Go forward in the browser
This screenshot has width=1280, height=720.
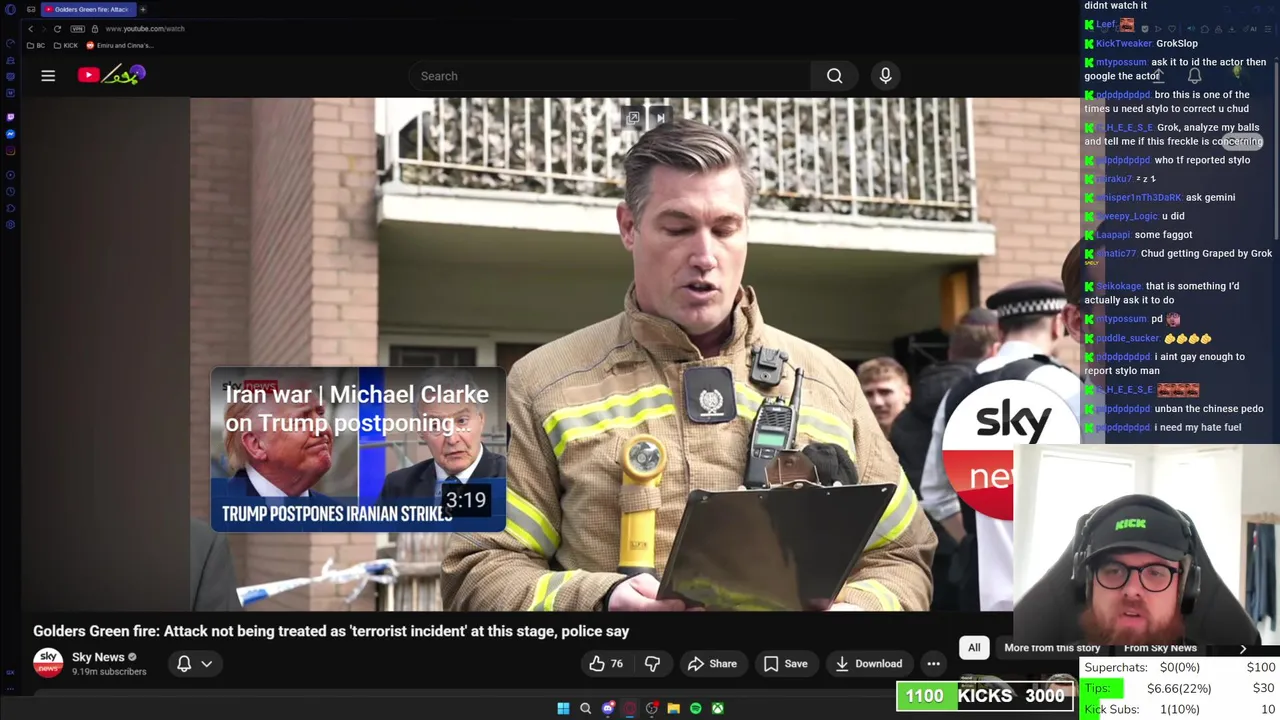[43, 28]
